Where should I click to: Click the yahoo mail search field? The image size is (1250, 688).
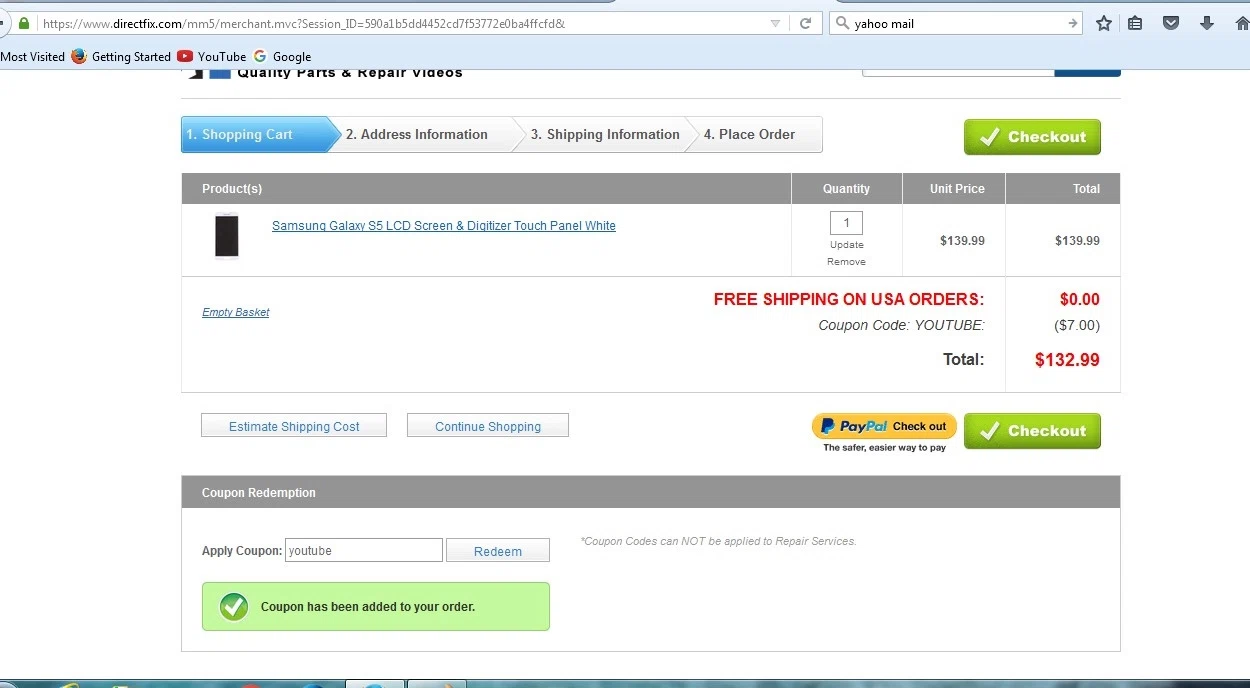pyautogui.click(x=955, y=23)
